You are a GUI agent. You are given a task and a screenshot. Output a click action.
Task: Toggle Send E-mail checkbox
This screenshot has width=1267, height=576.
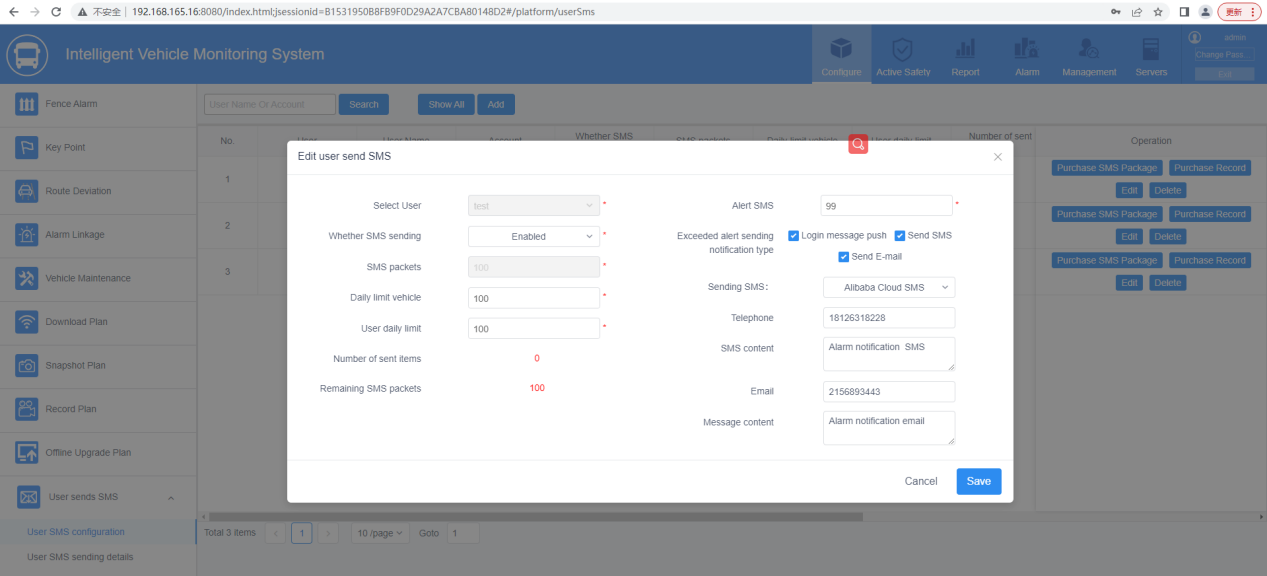(844, 257)
